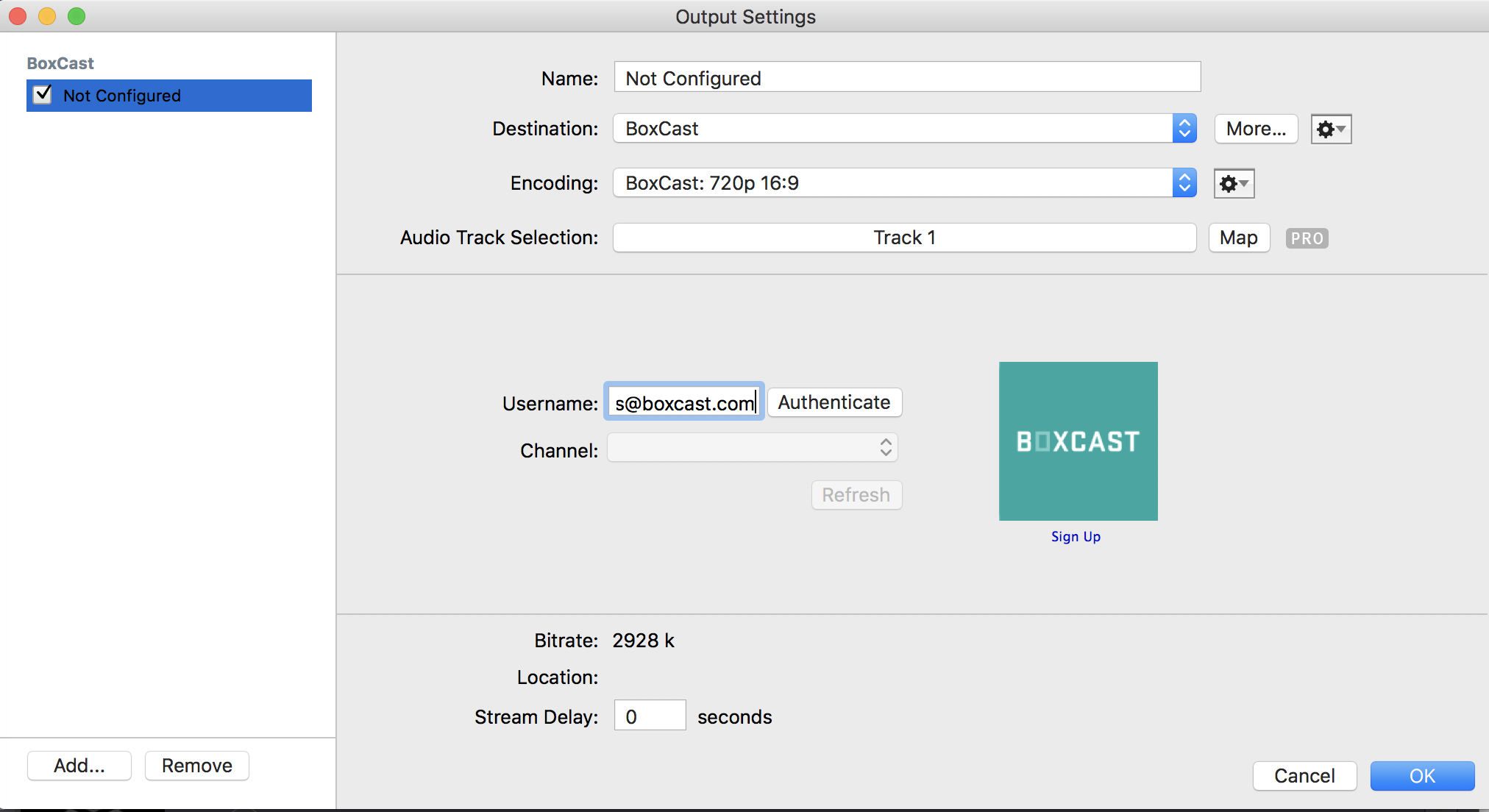Image resolution: width=1489 pixels, height=812 pixels.
Task: Click the Destination gear settings icon
Action: pyautogui.click(x=1330, y=129)
